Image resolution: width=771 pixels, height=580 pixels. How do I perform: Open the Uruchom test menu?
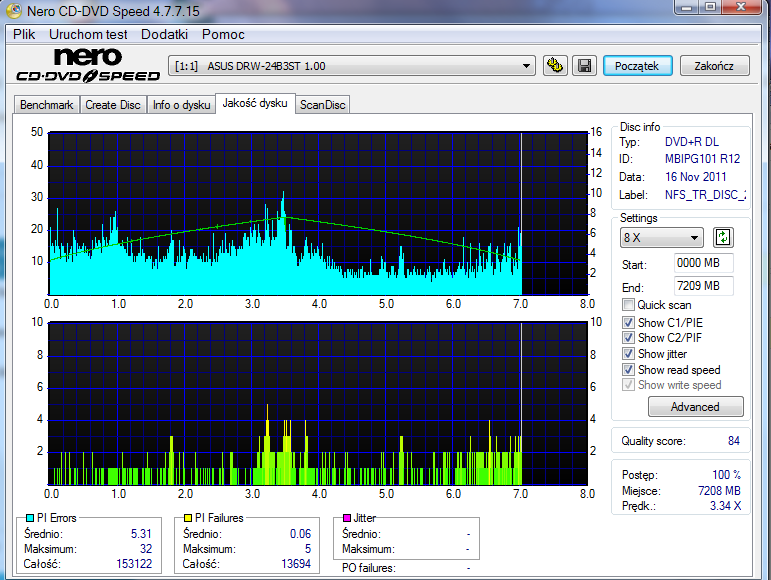[x=88, y=34]
